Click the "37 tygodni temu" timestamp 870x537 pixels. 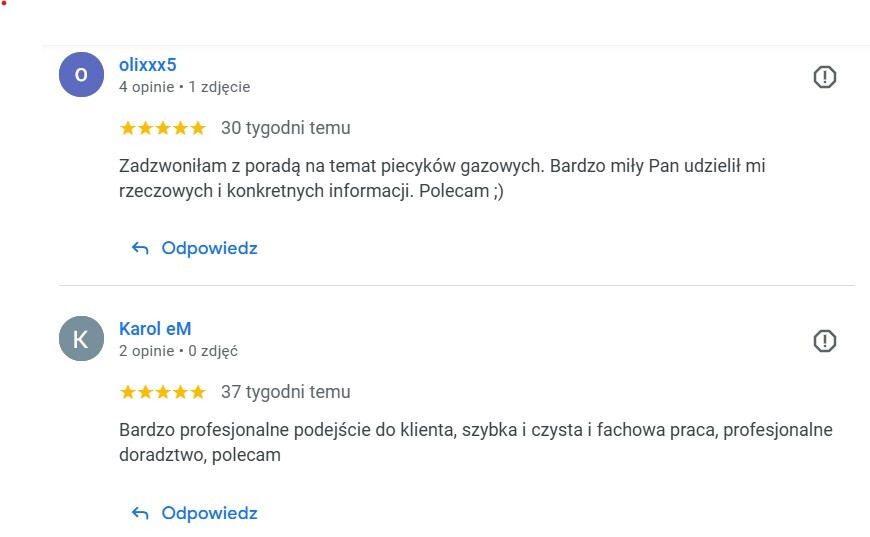[x=285, y=392]
